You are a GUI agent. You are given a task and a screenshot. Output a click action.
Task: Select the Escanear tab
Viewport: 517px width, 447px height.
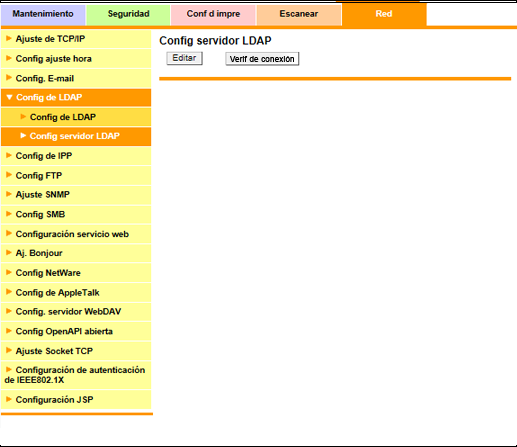[x=299, y=14]
